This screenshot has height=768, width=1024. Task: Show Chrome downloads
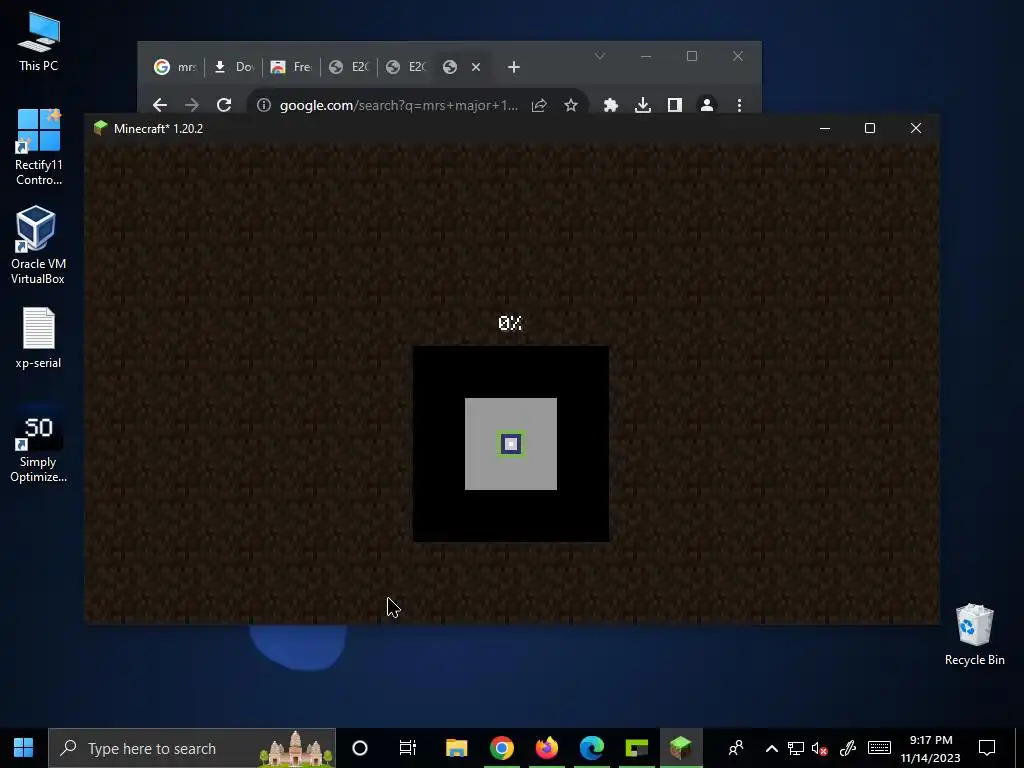pos(643,105)
